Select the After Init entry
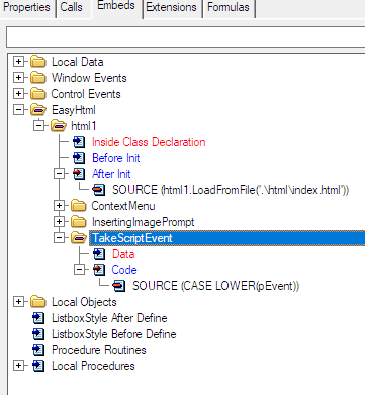Screen dimensions: 370x395 [111, 174]
